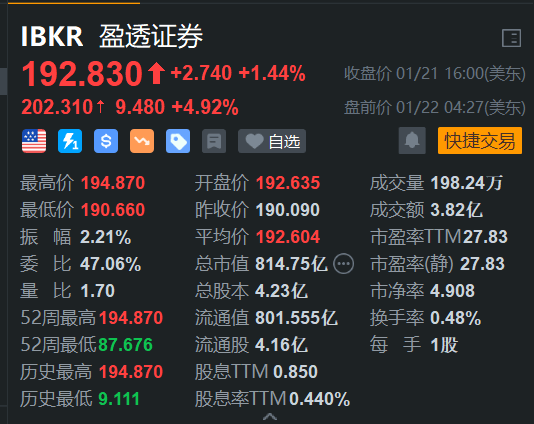Viewport: 534px width, 424px height.
Task: Click the pre-market change +4.92%
Action: click(205, 107)
